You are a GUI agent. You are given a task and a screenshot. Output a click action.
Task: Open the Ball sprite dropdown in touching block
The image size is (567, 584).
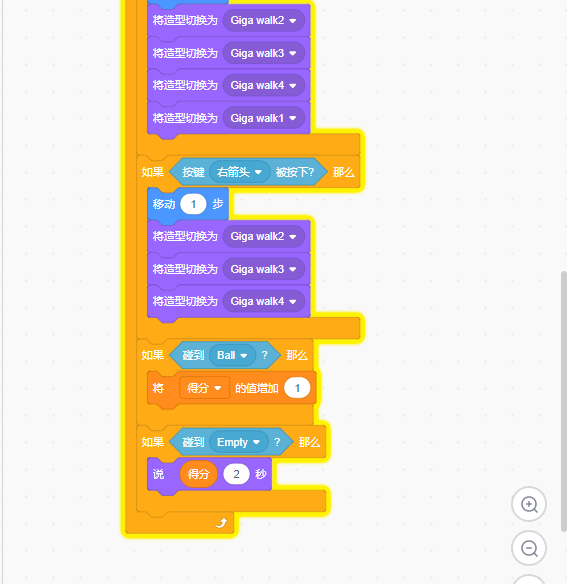coord(232,355)
